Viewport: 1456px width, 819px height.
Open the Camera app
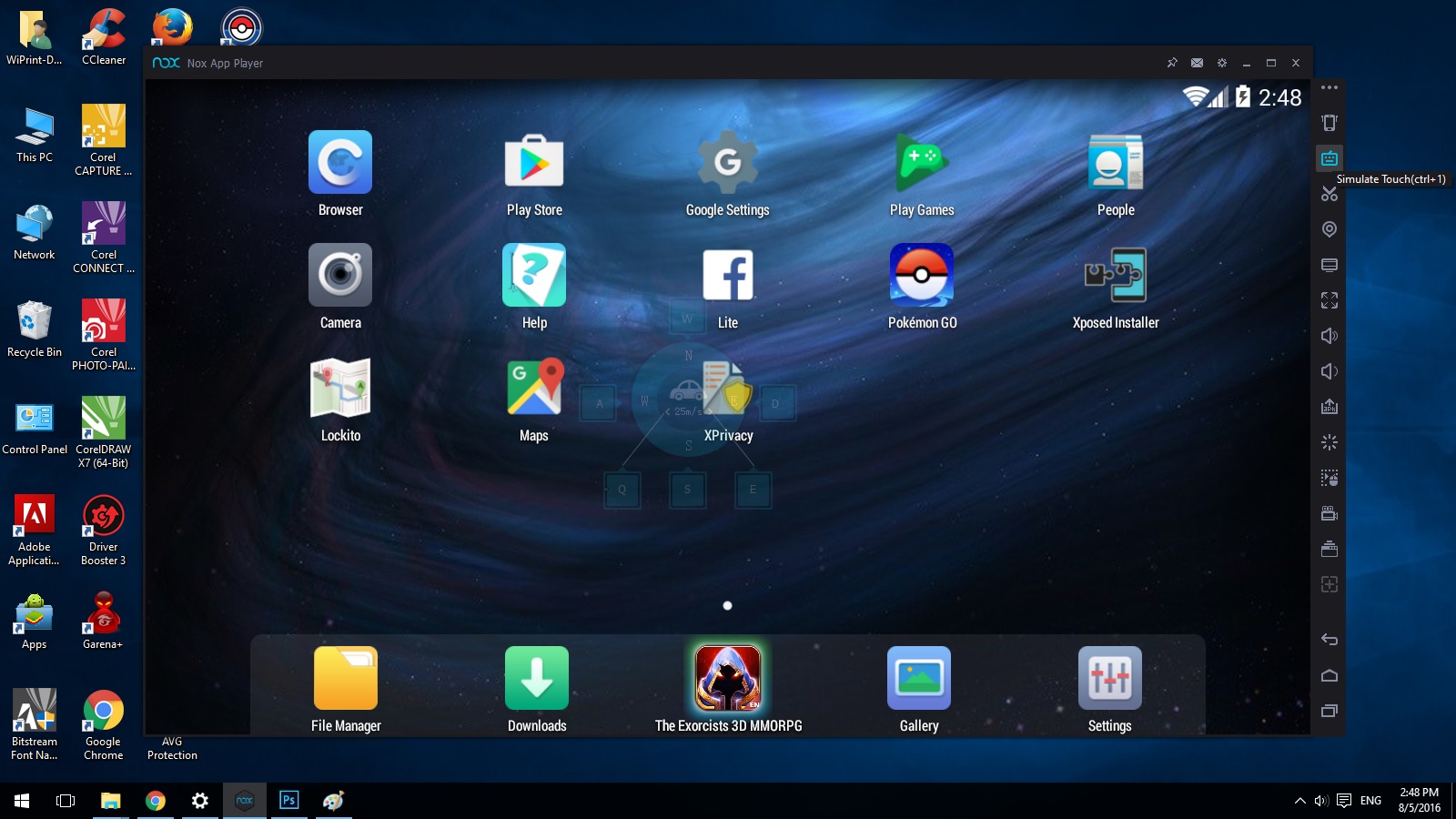340,275
